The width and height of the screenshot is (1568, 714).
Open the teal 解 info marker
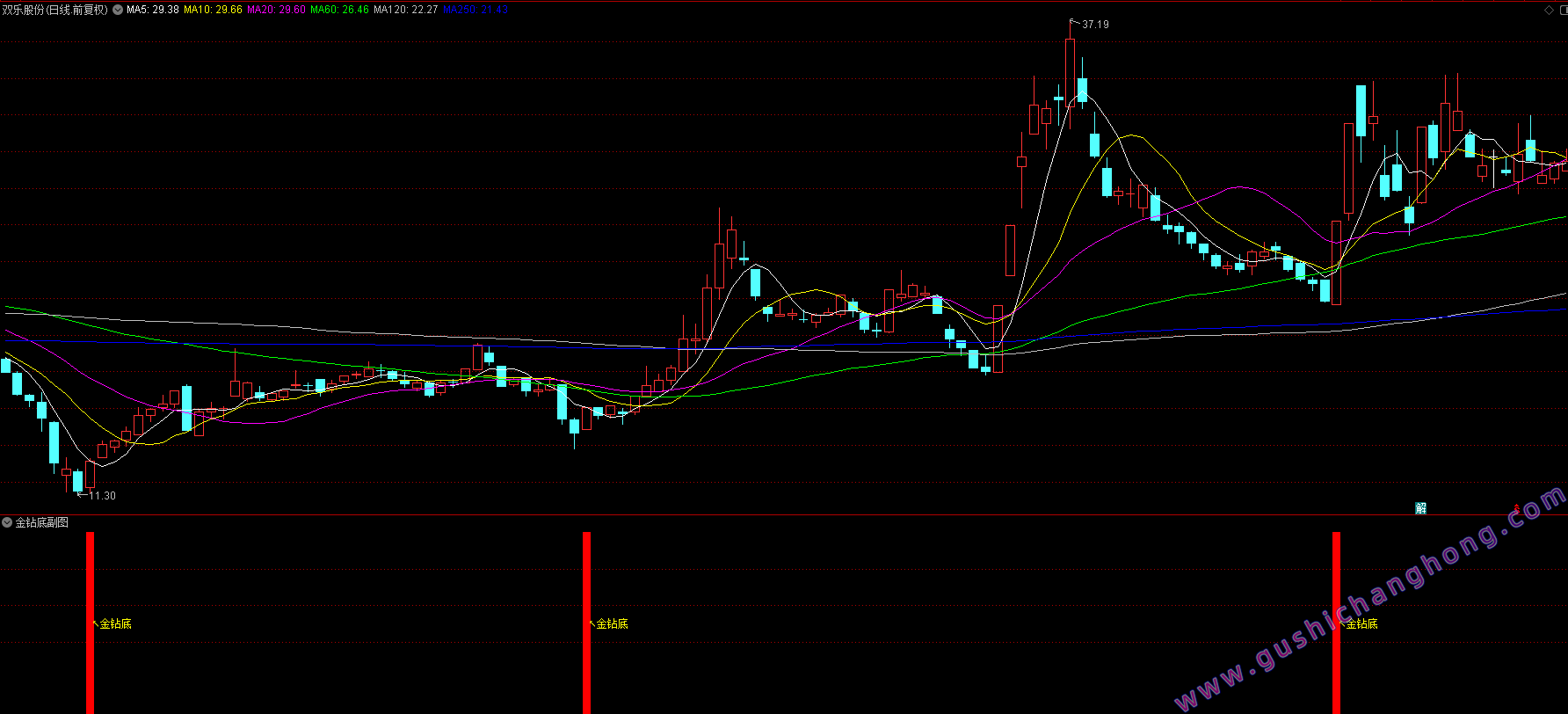1421,508
